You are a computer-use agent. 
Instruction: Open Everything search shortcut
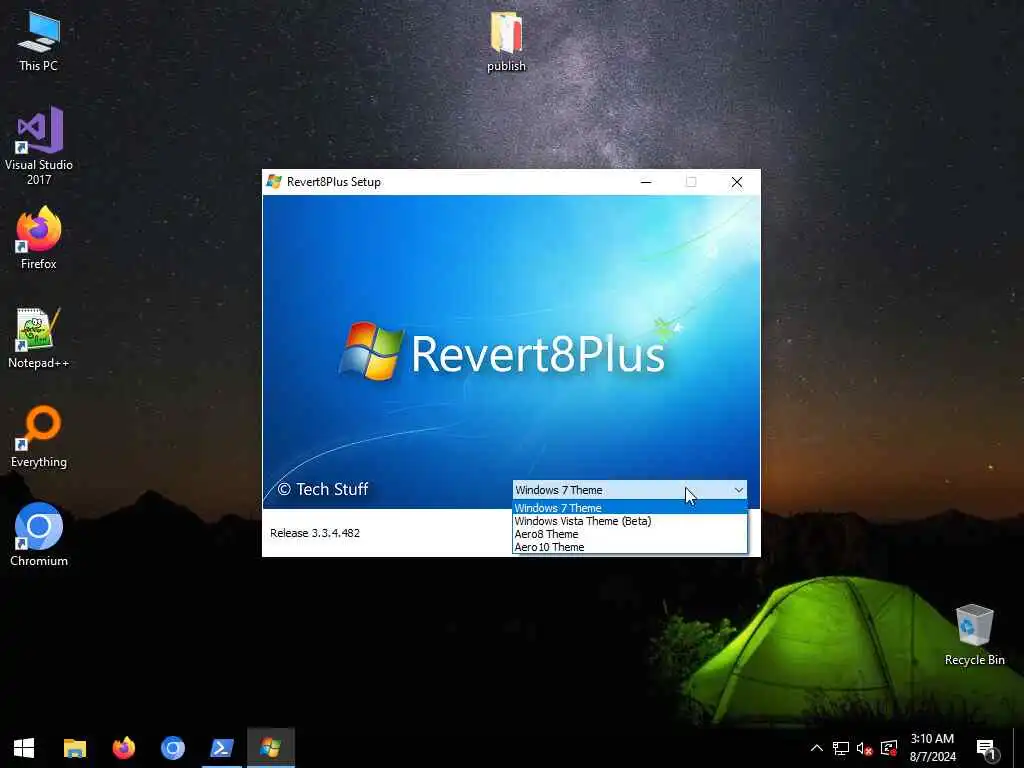[39, 436]
